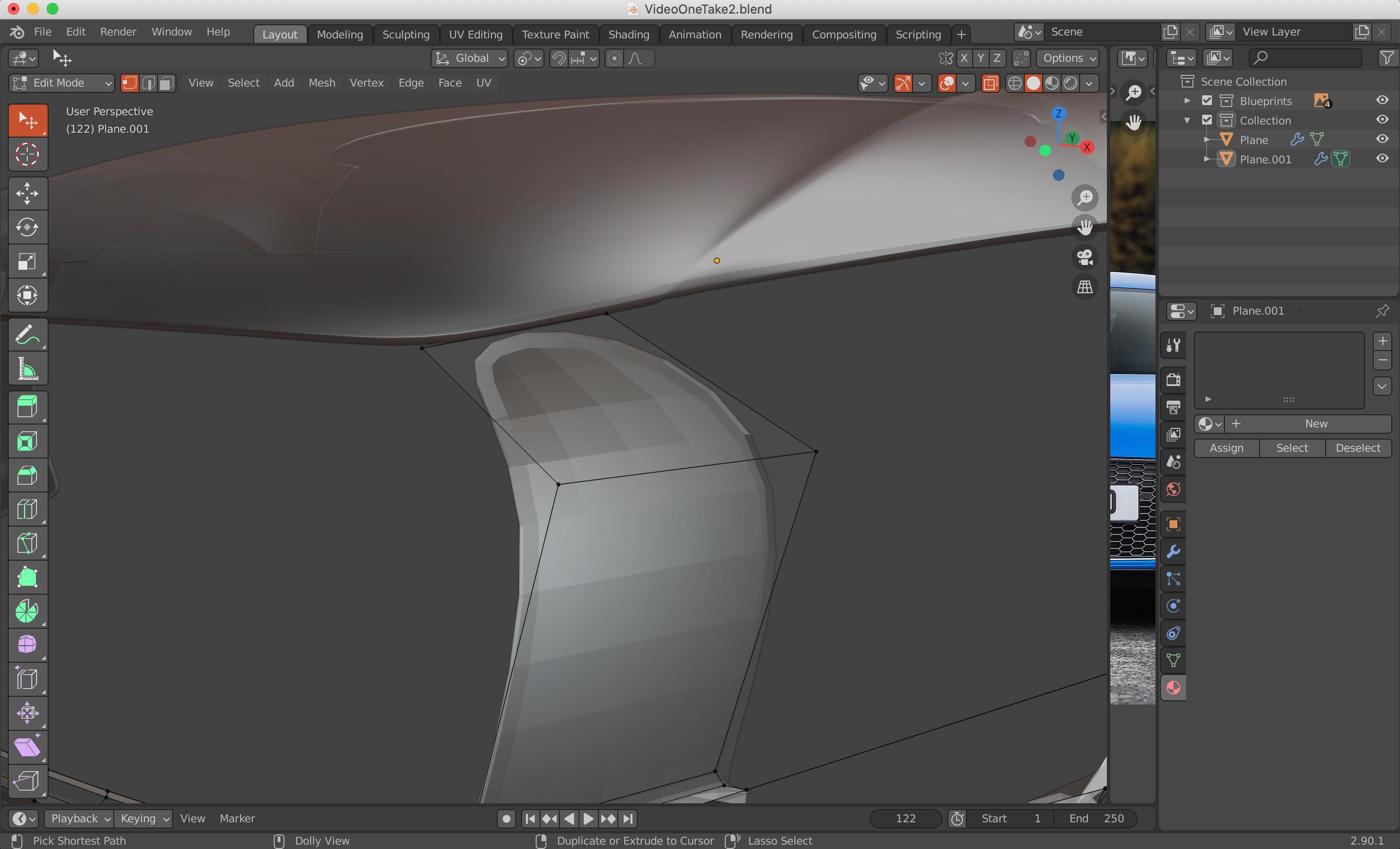Screen dimensions: 1400x849
Task: Enable face select mode
Action: (x=165, y=83)
